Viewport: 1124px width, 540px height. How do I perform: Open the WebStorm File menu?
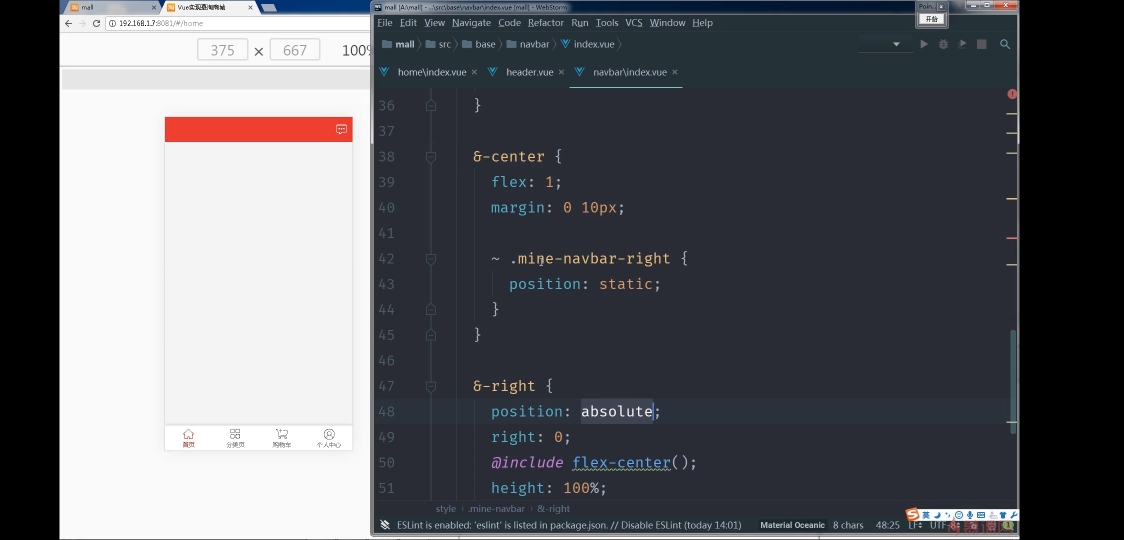coord(385,23)
